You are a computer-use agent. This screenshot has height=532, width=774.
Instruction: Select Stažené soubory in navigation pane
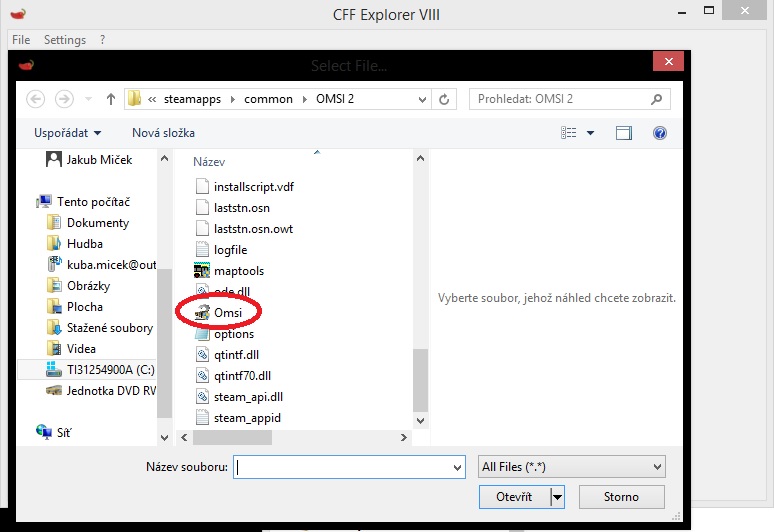pos(109,328)
